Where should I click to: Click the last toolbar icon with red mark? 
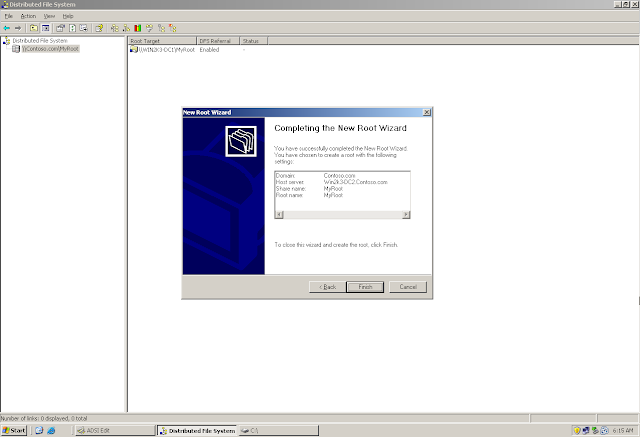coord(173,28)
